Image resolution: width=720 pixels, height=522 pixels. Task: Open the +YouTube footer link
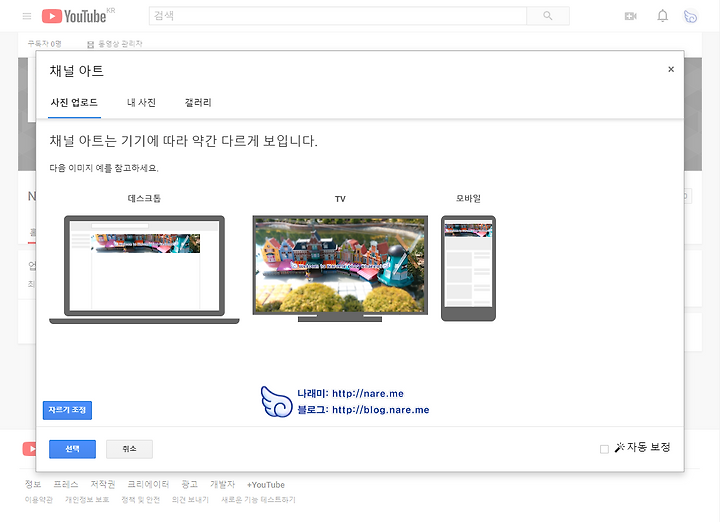click(x=266, y=485)
